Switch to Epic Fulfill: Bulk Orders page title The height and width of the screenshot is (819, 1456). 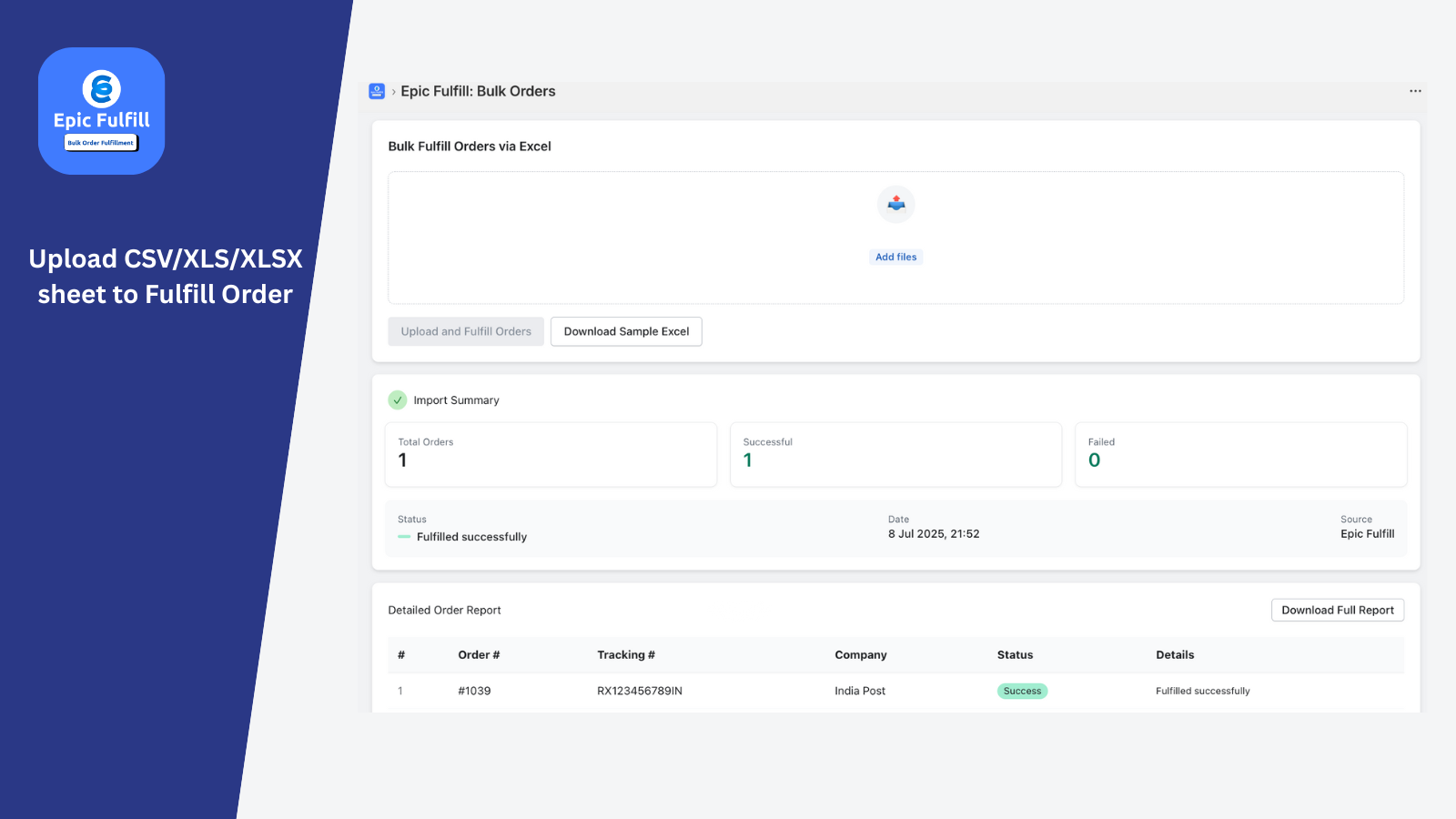tap(479, 91)
